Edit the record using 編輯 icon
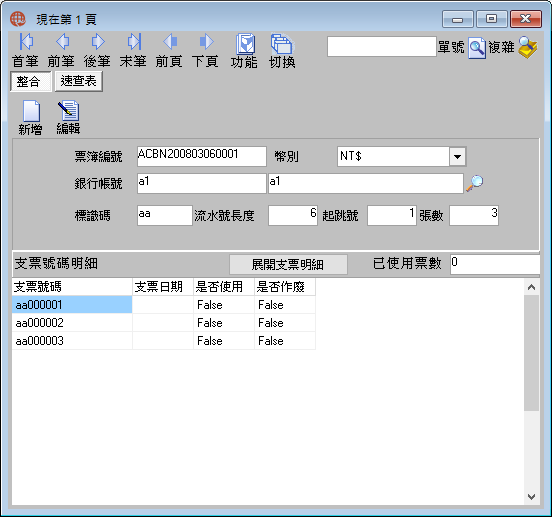 pyautogui.click(x=68, y=111)
